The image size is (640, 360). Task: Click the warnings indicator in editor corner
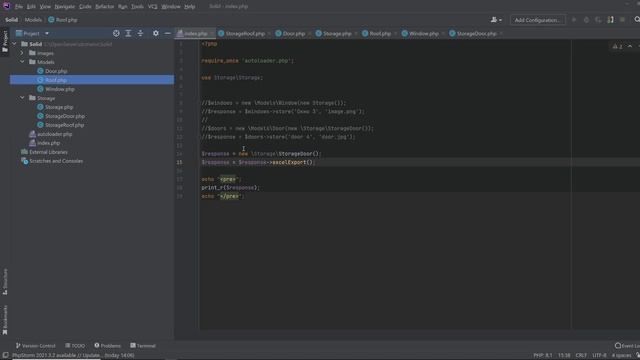click(618, 47)
